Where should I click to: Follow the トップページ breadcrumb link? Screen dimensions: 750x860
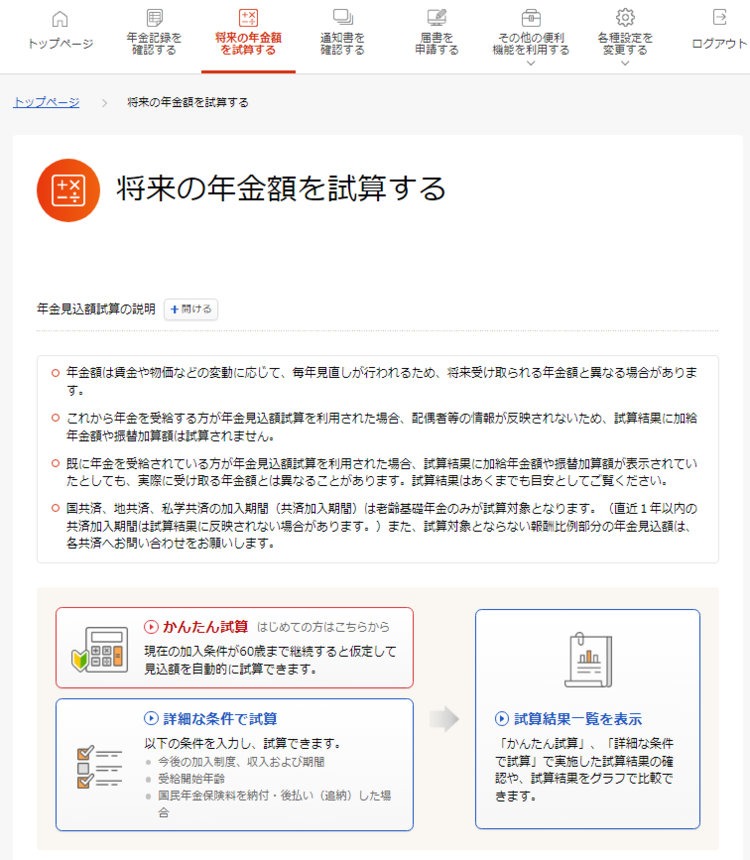(x=46, y=102)
